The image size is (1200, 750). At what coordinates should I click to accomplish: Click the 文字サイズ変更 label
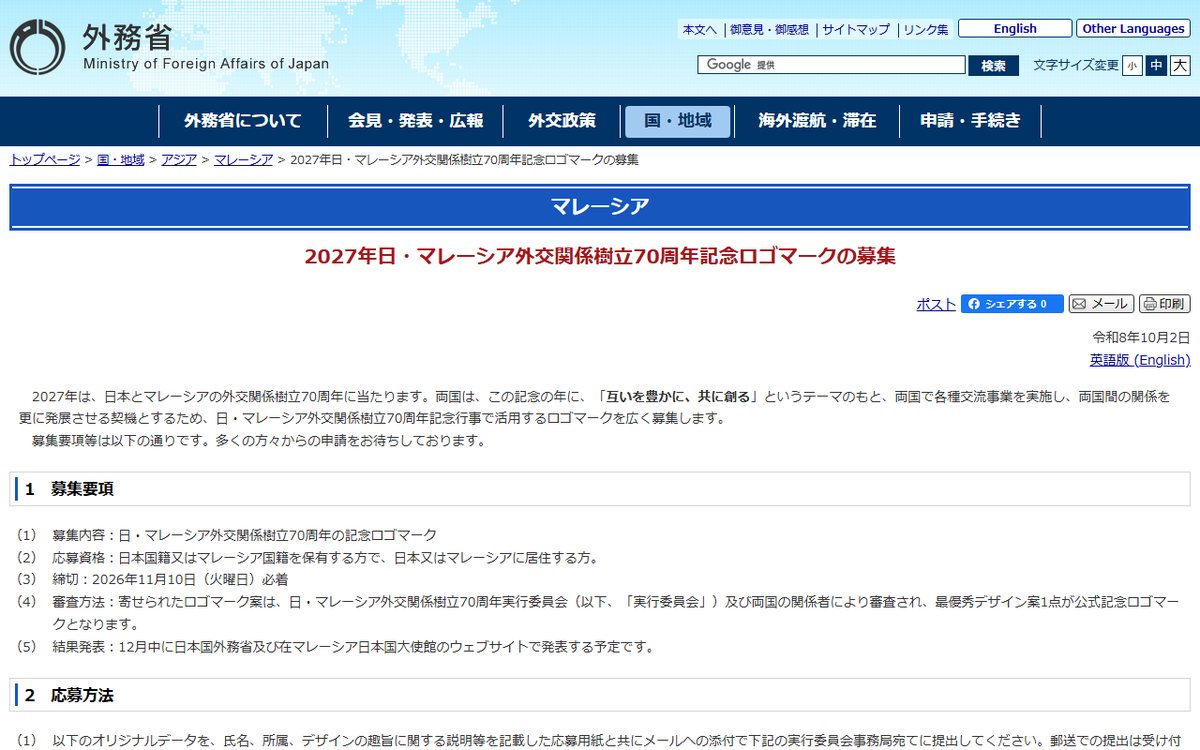click(1076, 65)
